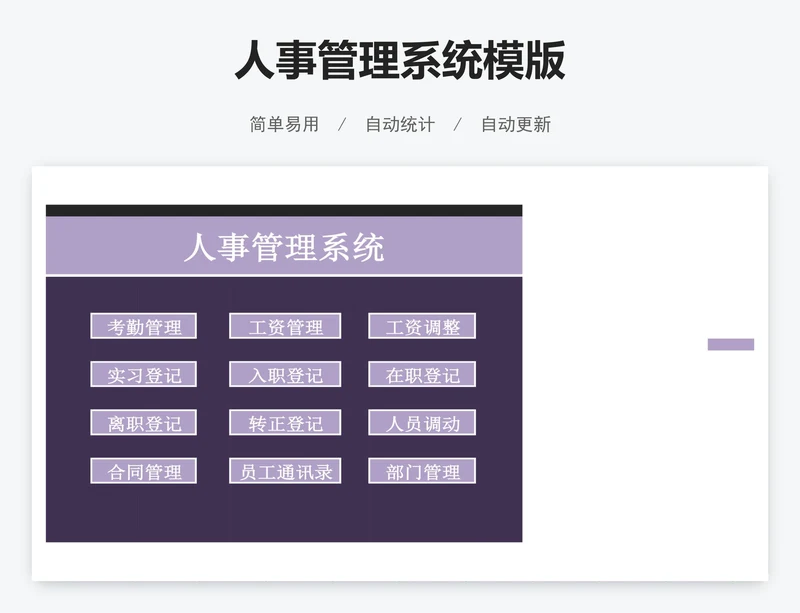This screenshot has height=613, width=800.
Task: Go to 部门管理 module
Action: [x=422, y=471]
